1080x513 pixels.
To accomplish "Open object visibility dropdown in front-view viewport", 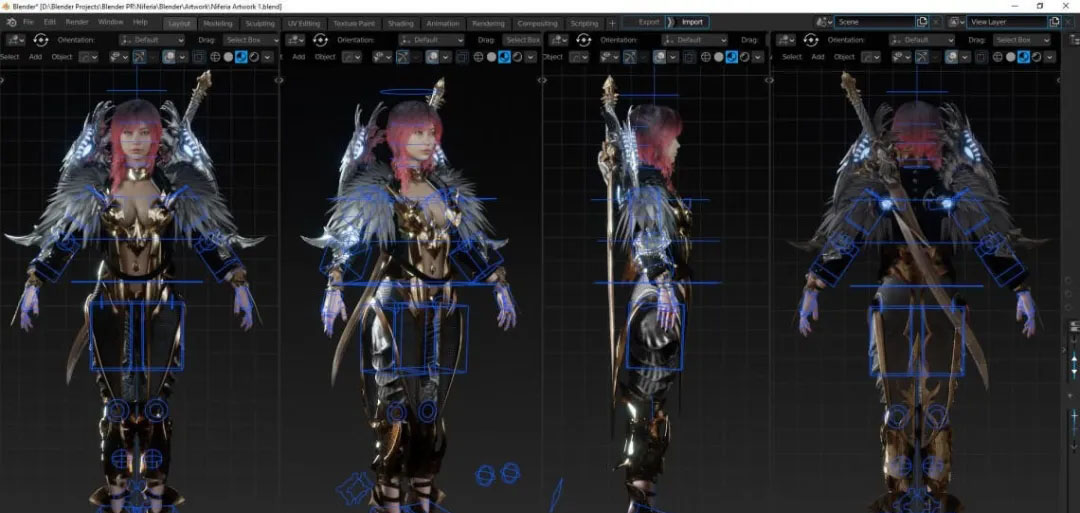I will pyautogui.click(x=119, y=56).
